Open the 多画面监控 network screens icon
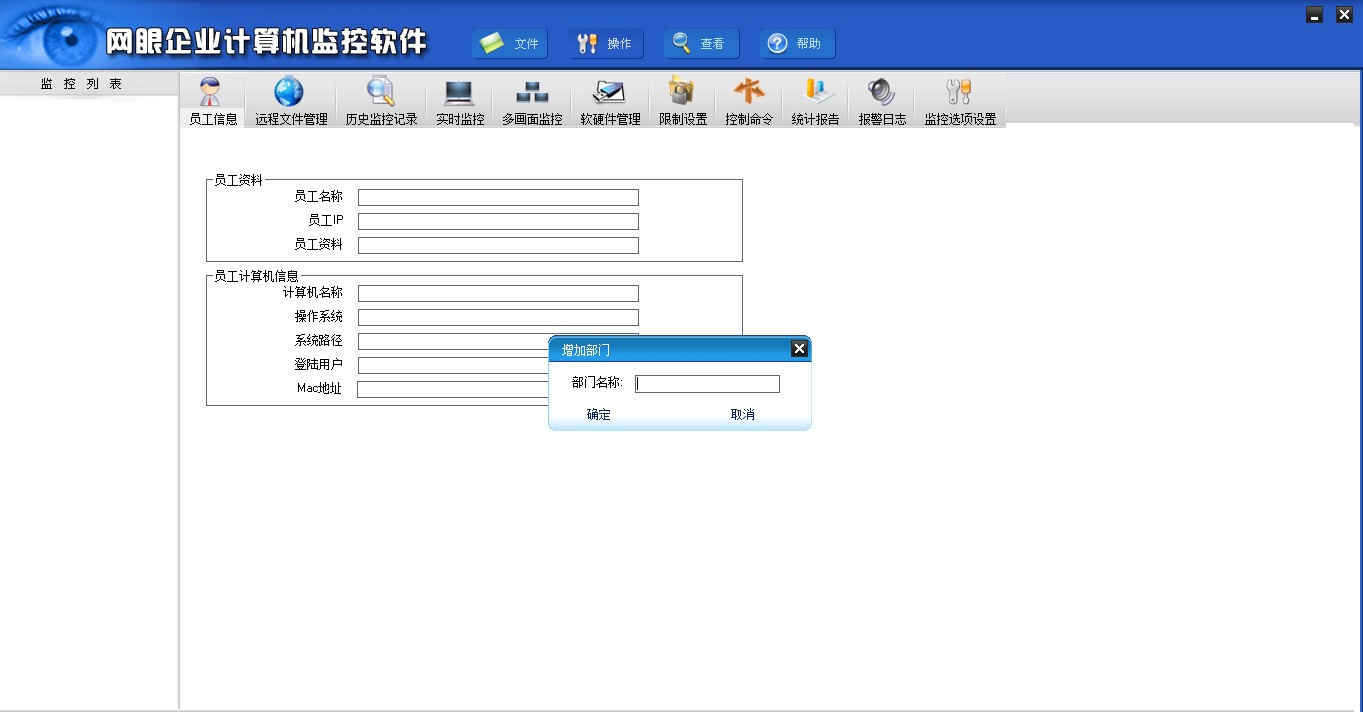1363x712 pixels. tap(532, 92)
